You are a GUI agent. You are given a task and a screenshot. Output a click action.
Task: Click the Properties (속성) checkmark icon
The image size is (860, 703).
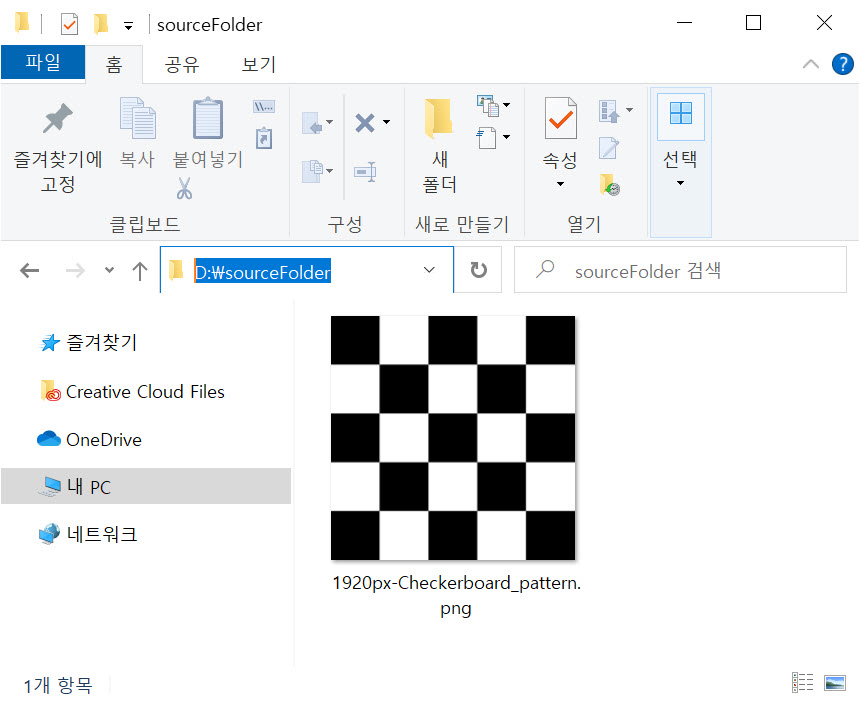(x=561, y=118)
